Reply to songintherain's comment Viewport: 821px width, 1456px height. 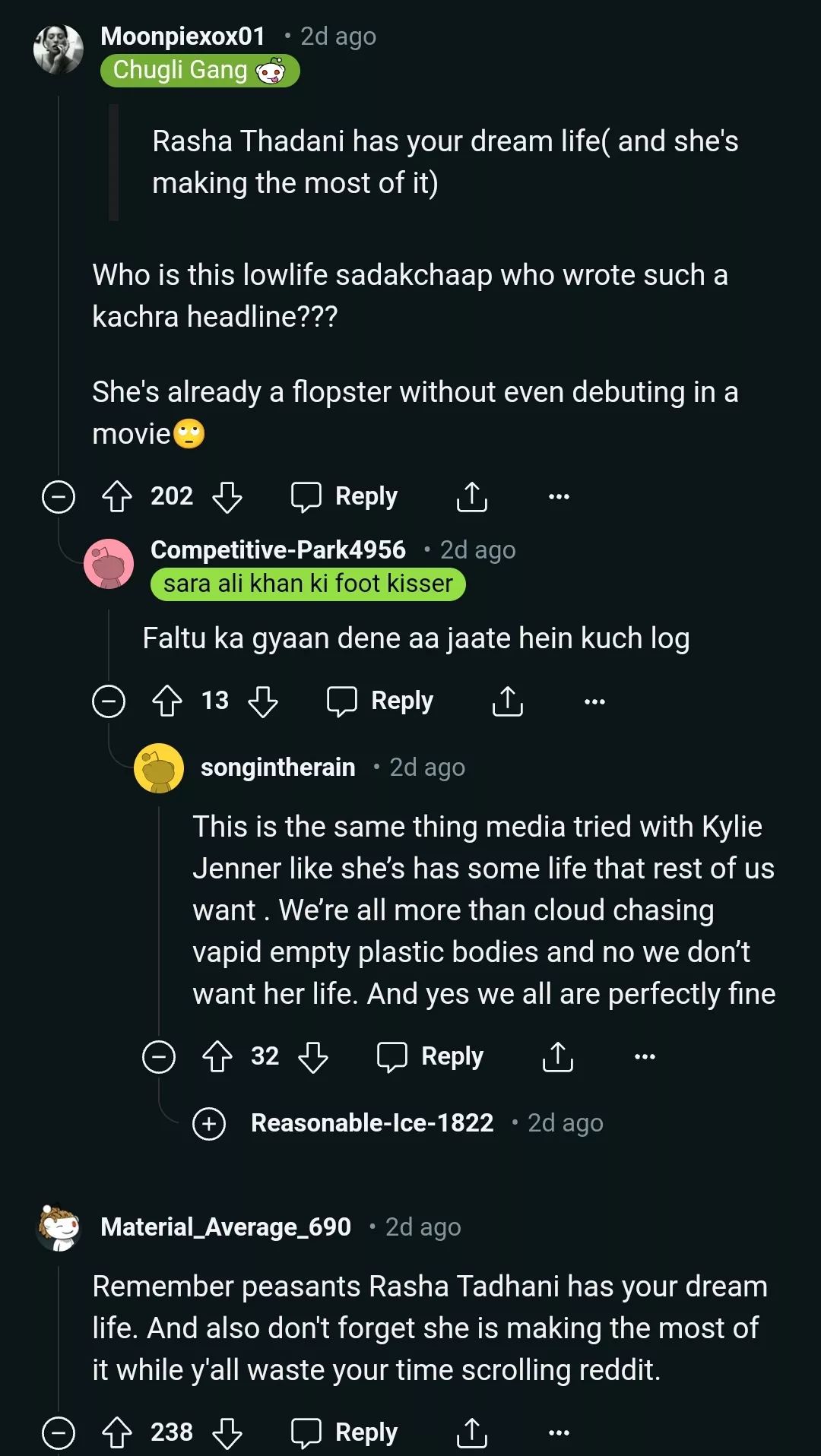(x=431, y=1057)
